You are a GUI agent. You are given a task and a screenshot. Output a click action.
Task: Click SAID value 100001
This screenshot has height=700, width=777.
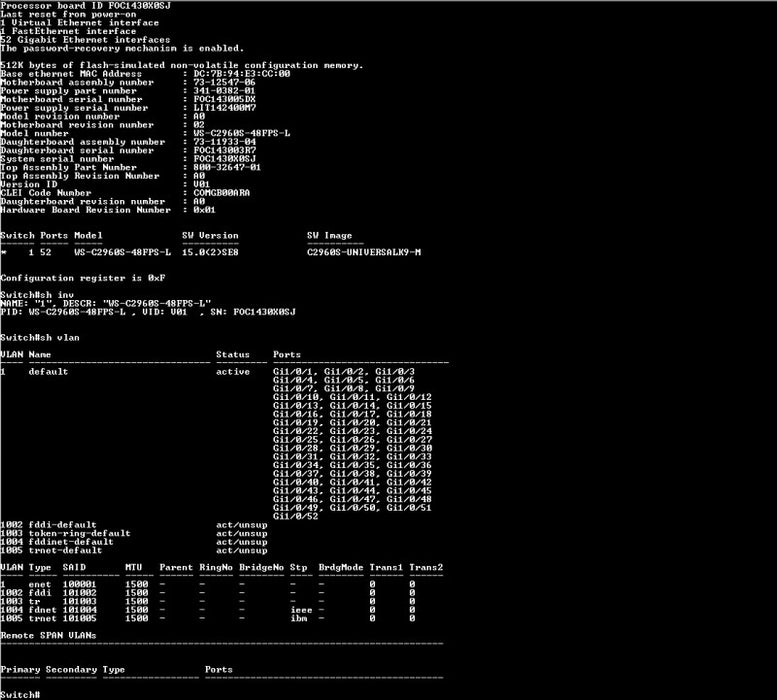[80, 585]
